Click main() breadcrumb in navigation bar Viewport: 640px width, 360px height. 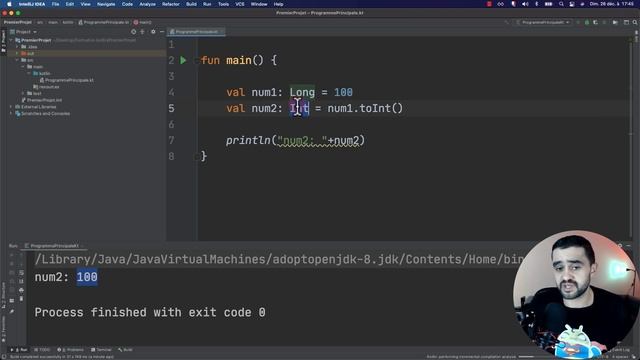143,22
